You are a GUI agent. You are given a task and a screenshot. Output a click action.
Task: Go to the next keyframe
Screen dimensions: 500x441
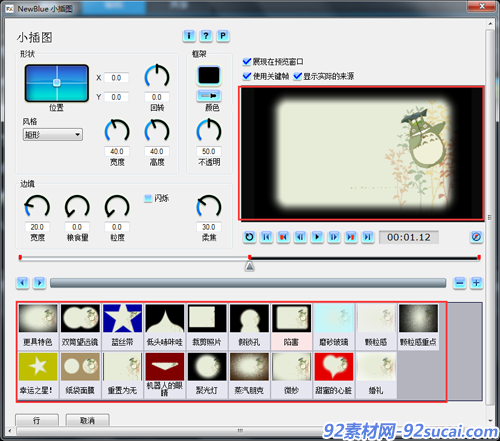351,237
